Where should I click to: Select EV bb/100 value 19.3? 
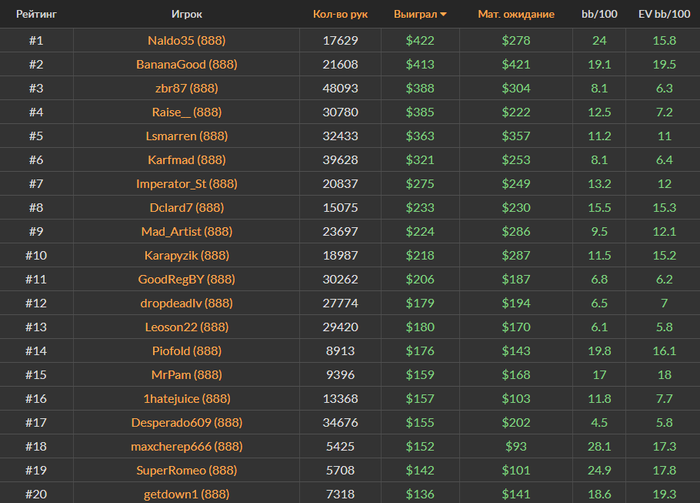664,494
